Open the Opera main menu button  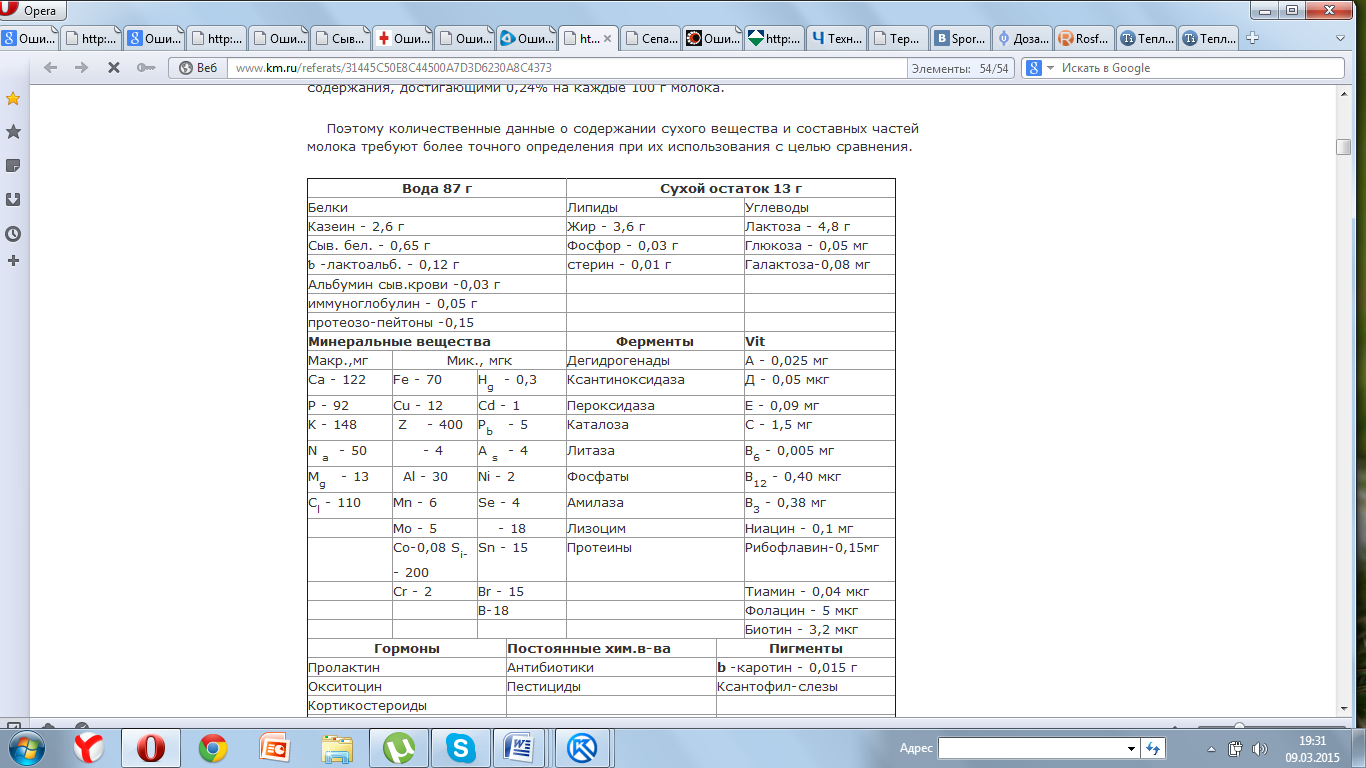[33, 11]
